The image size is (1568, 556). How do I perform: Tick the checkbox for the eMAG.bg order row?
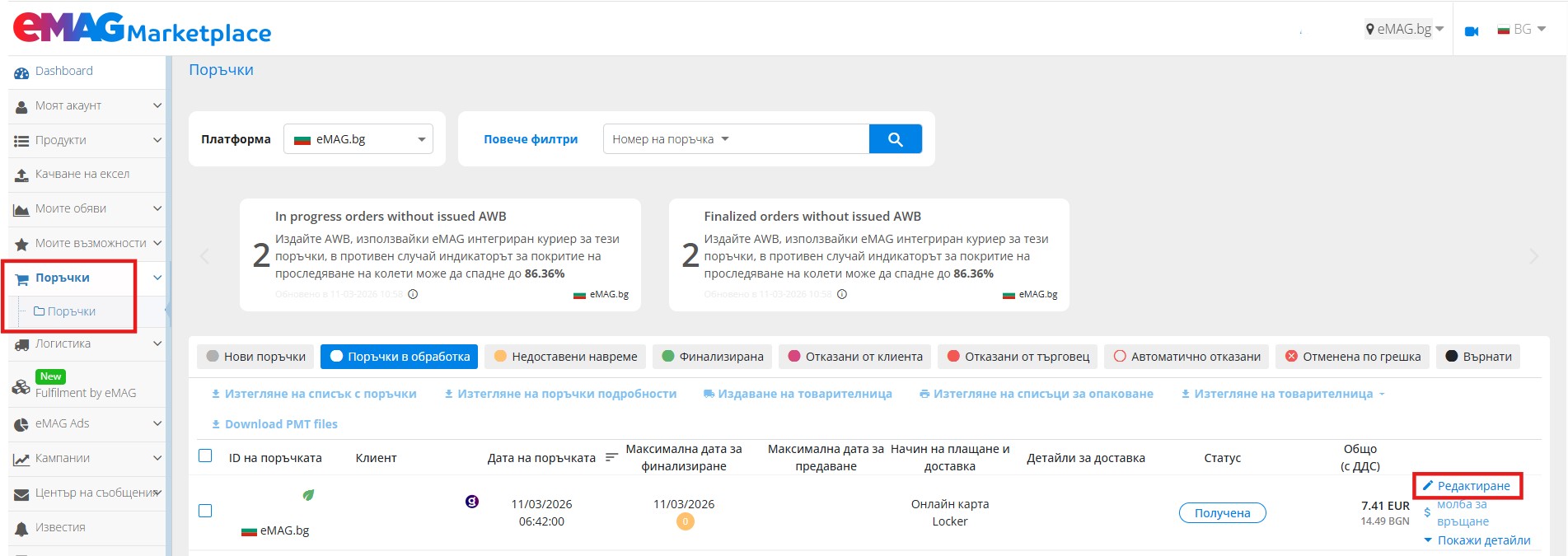click(205, 511)
